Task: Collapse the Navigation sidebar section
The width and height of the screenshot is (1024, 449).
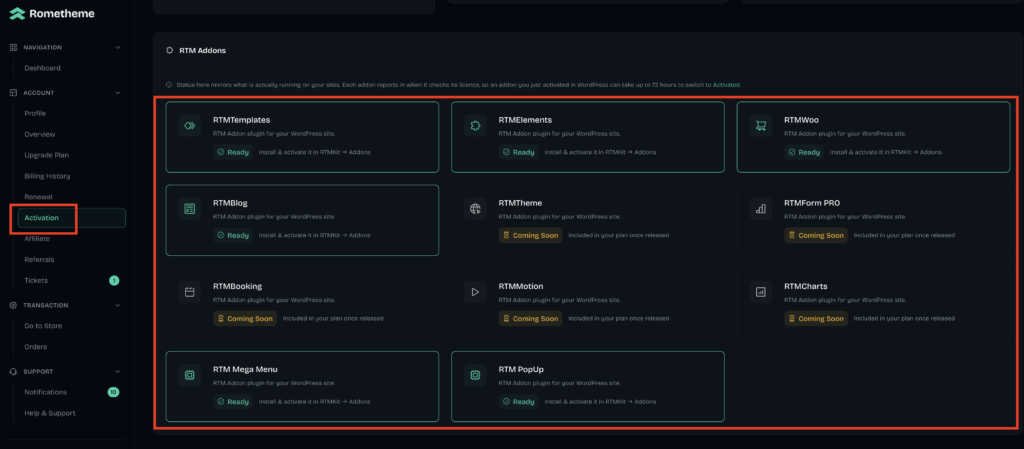Action: click(x=118, y=48)
